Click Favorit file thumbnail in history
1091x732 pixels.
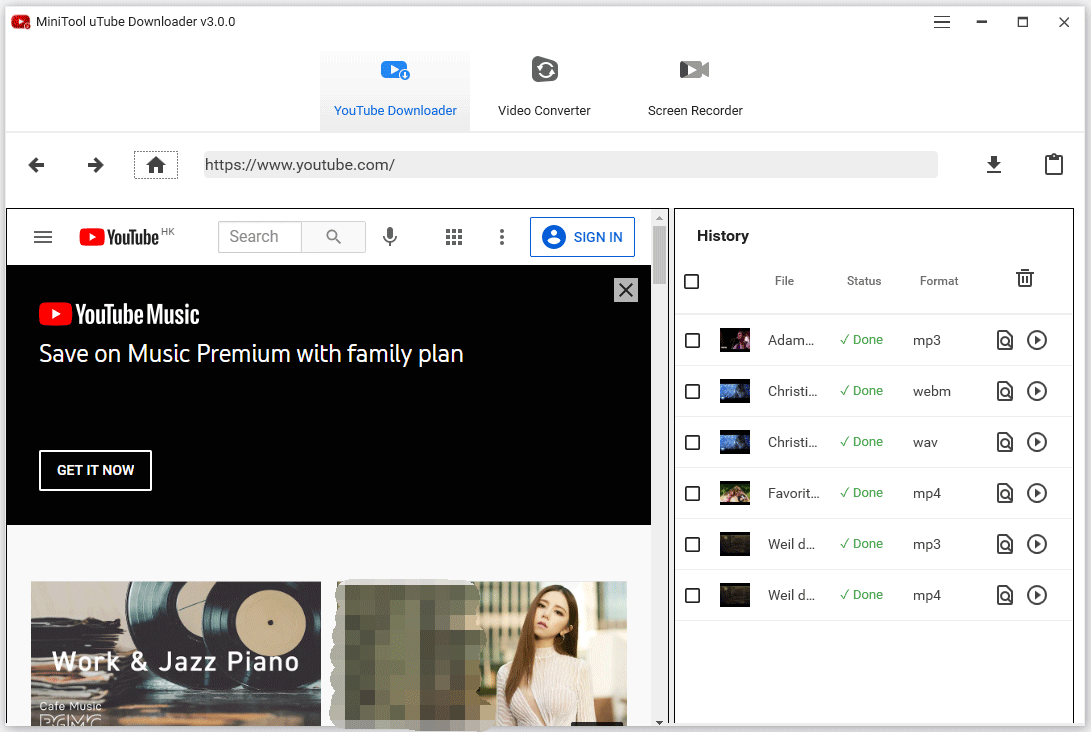click(735, 493)
